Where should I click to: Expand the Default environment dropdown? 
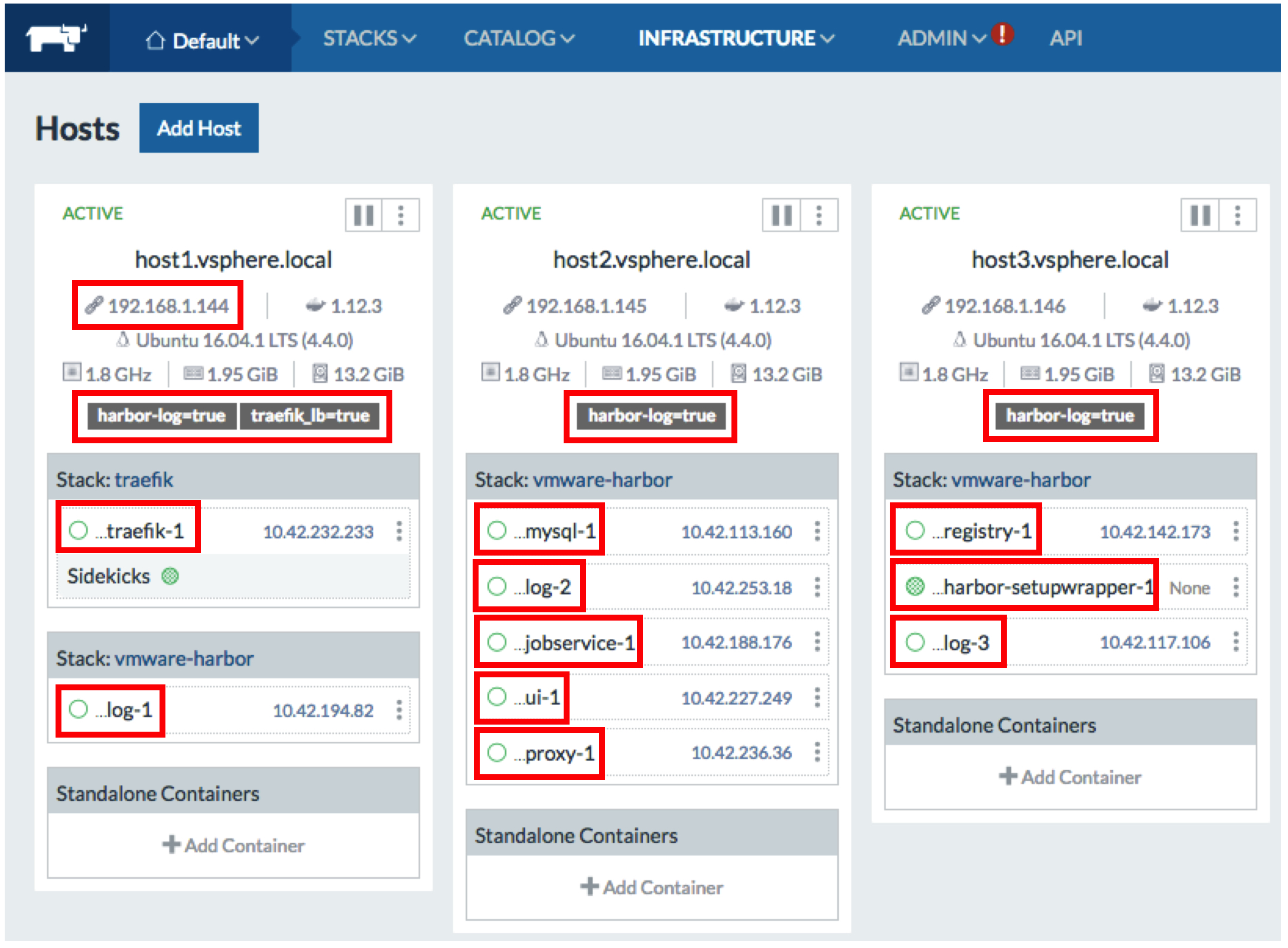click(x=202, y=41)
